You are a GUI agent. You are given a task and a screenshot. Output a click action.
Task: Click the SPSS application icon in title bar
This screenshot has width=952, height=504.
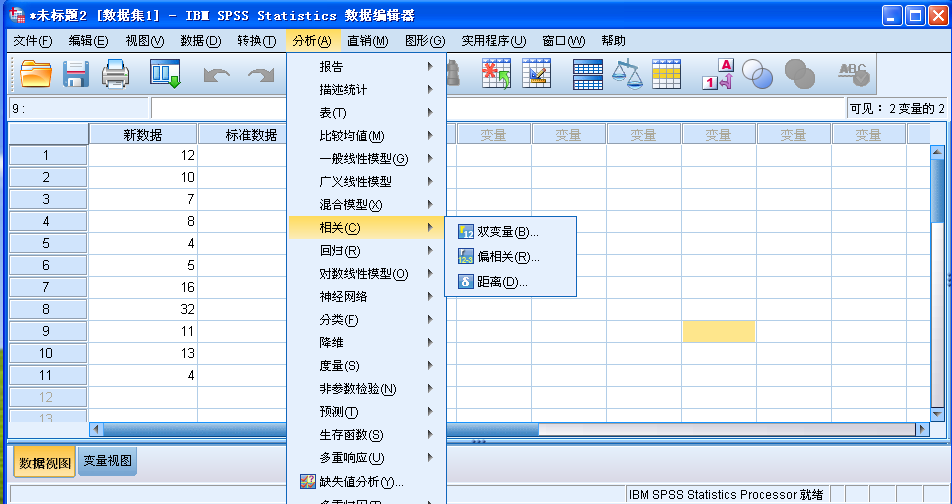coord(18,15)
